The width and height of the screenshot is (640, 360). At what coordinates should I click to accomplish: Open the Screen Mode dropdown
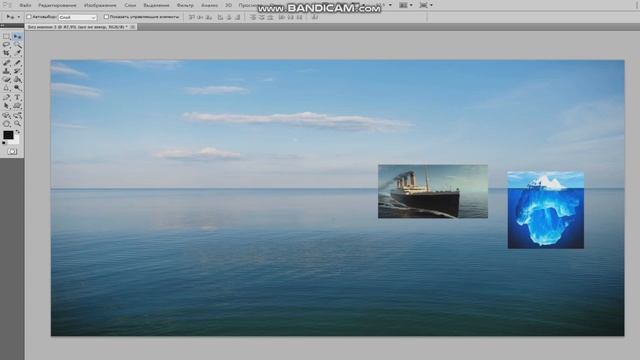click(x=426, y=5)
